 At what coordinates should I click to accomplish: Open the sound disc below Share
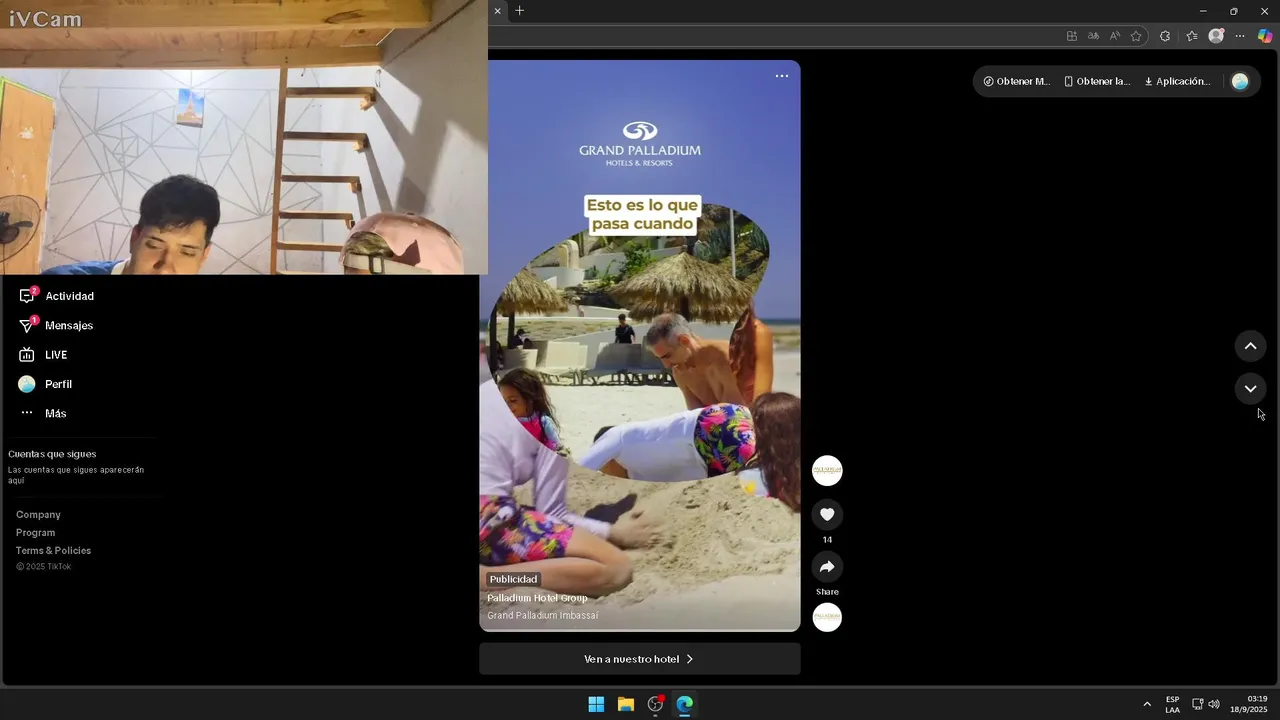pyautogui.click(x=827, y=618)
